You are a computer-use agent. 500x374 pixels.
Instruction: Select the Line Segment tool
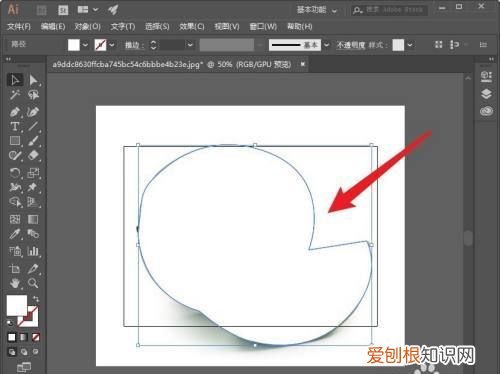coord(33,126)
